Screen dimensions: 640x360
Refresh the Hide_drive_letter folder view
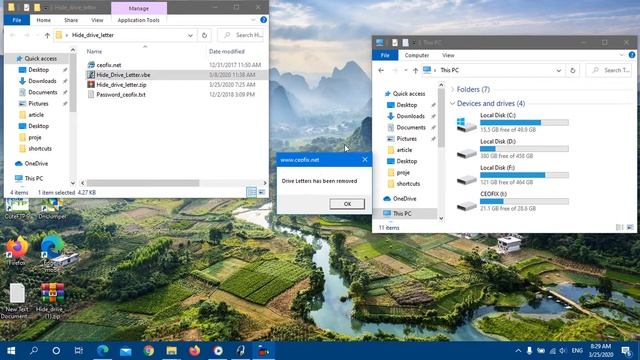pyautogui.click(x=204, y=36)
